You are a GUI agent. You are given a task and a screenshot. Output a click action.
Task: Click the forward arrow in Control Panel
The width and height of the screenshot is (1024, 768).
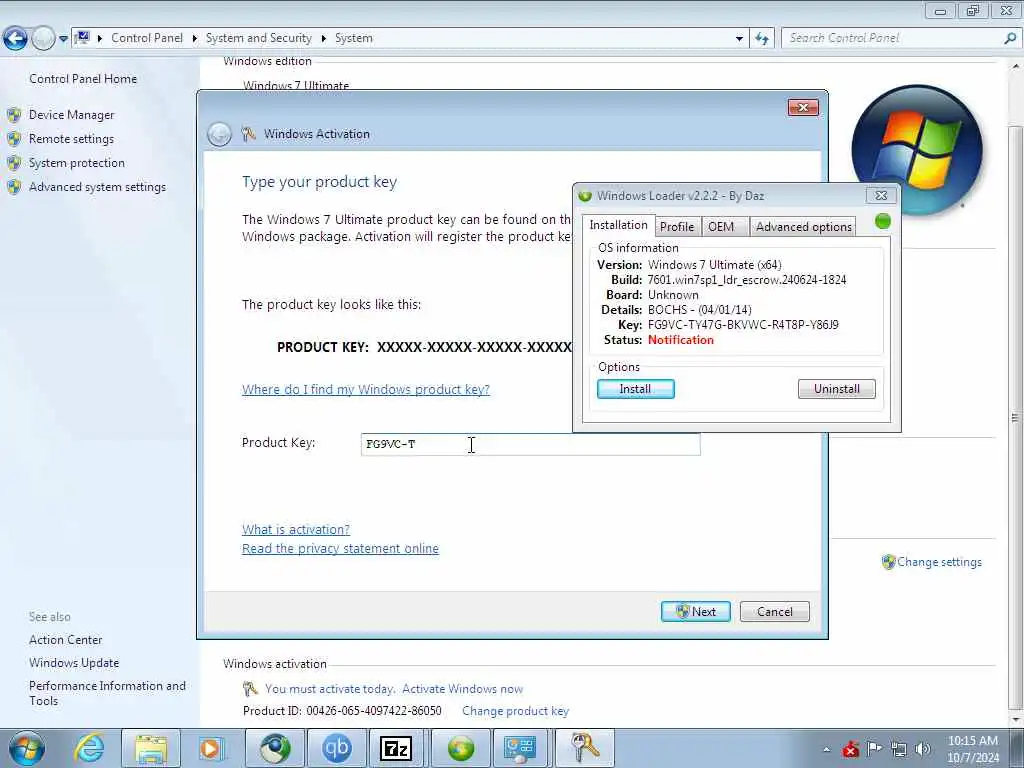click(x=43, y=39)
